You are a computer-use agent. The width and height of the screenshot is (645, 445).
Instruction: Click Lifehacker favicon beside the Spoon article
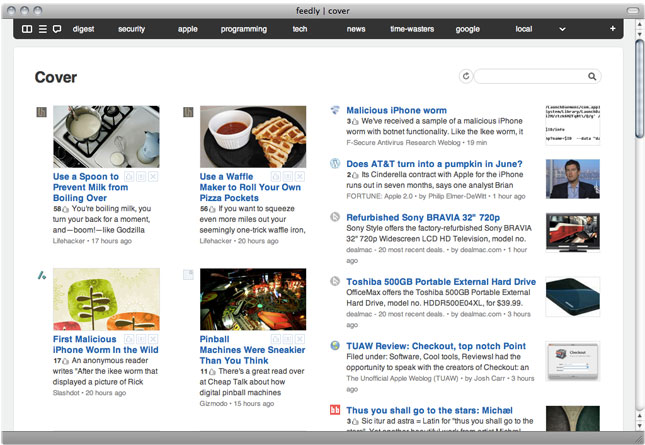click(42, 112)
